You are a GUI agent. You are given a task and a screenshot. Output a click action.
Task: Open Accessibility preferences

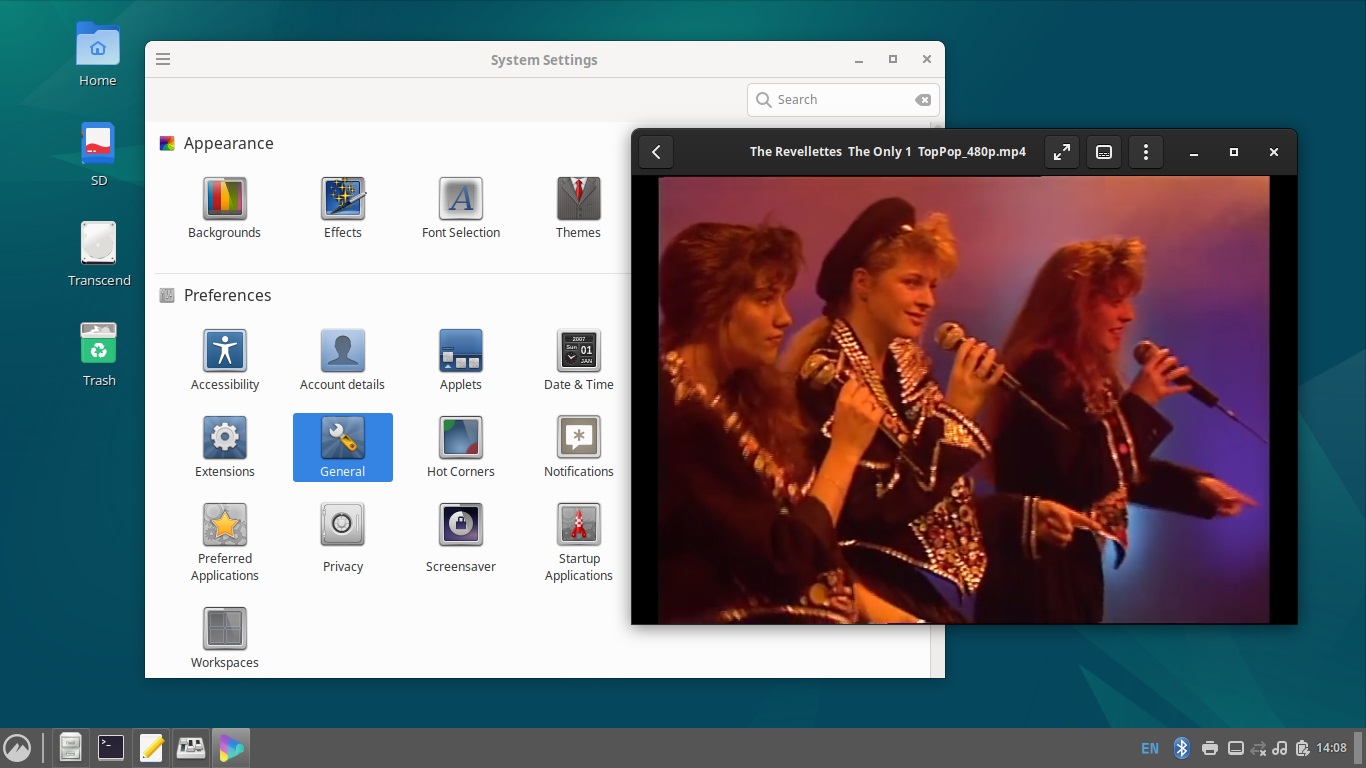pos(225,360)
